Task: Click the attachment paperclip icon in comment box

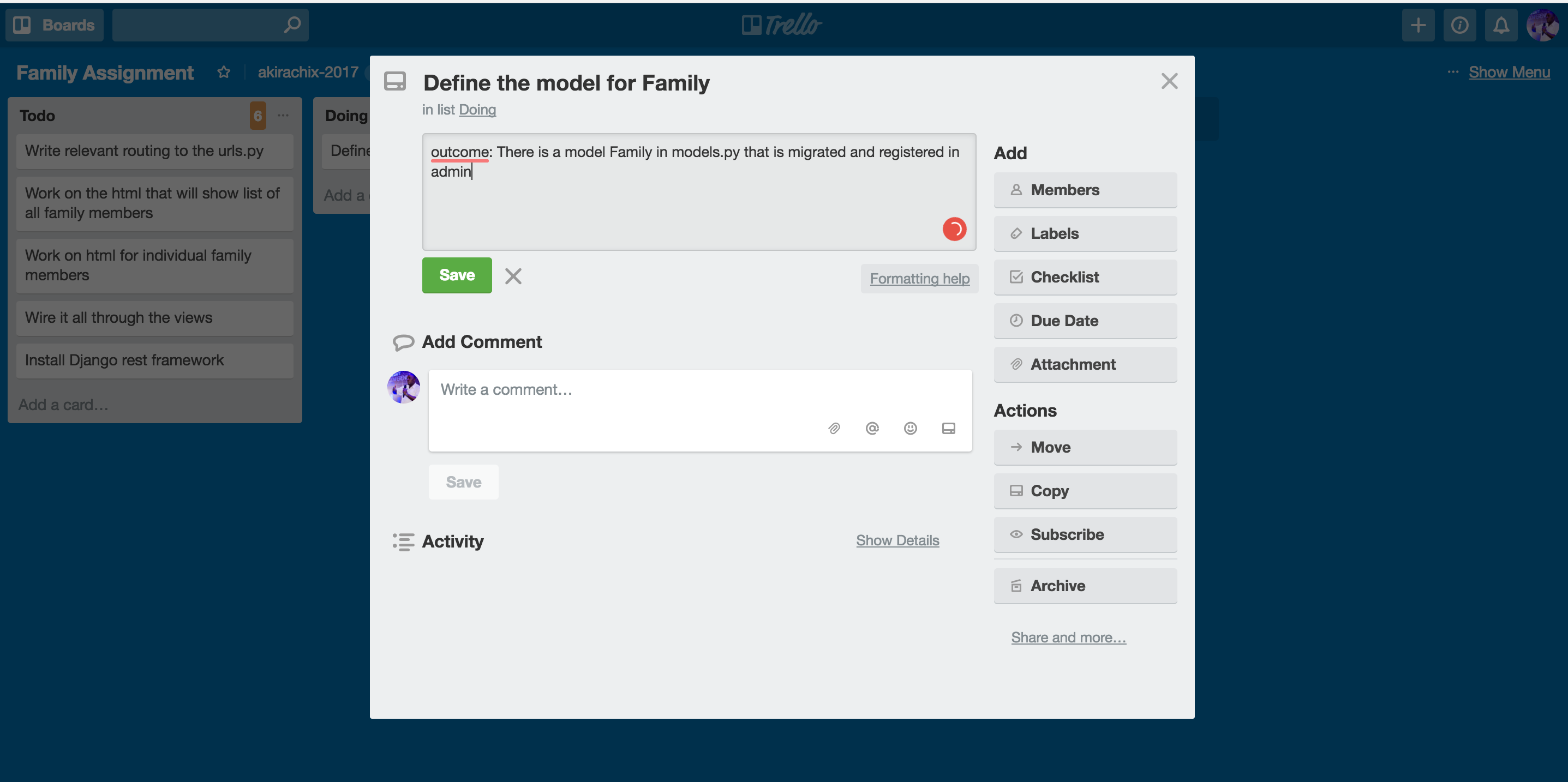Action: point(834,429)
